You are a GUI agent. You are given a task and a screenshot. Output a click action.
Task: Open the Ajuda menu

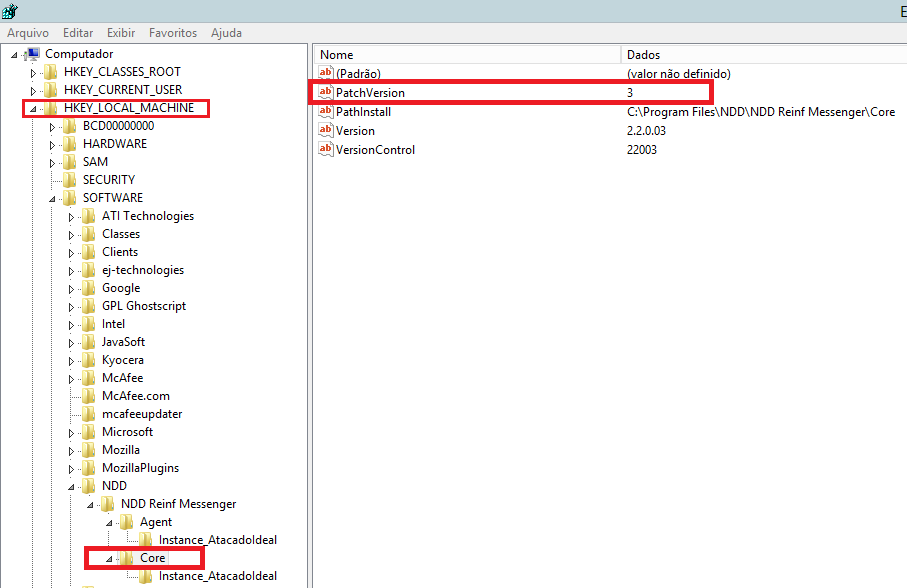click(x=226, y=33)
